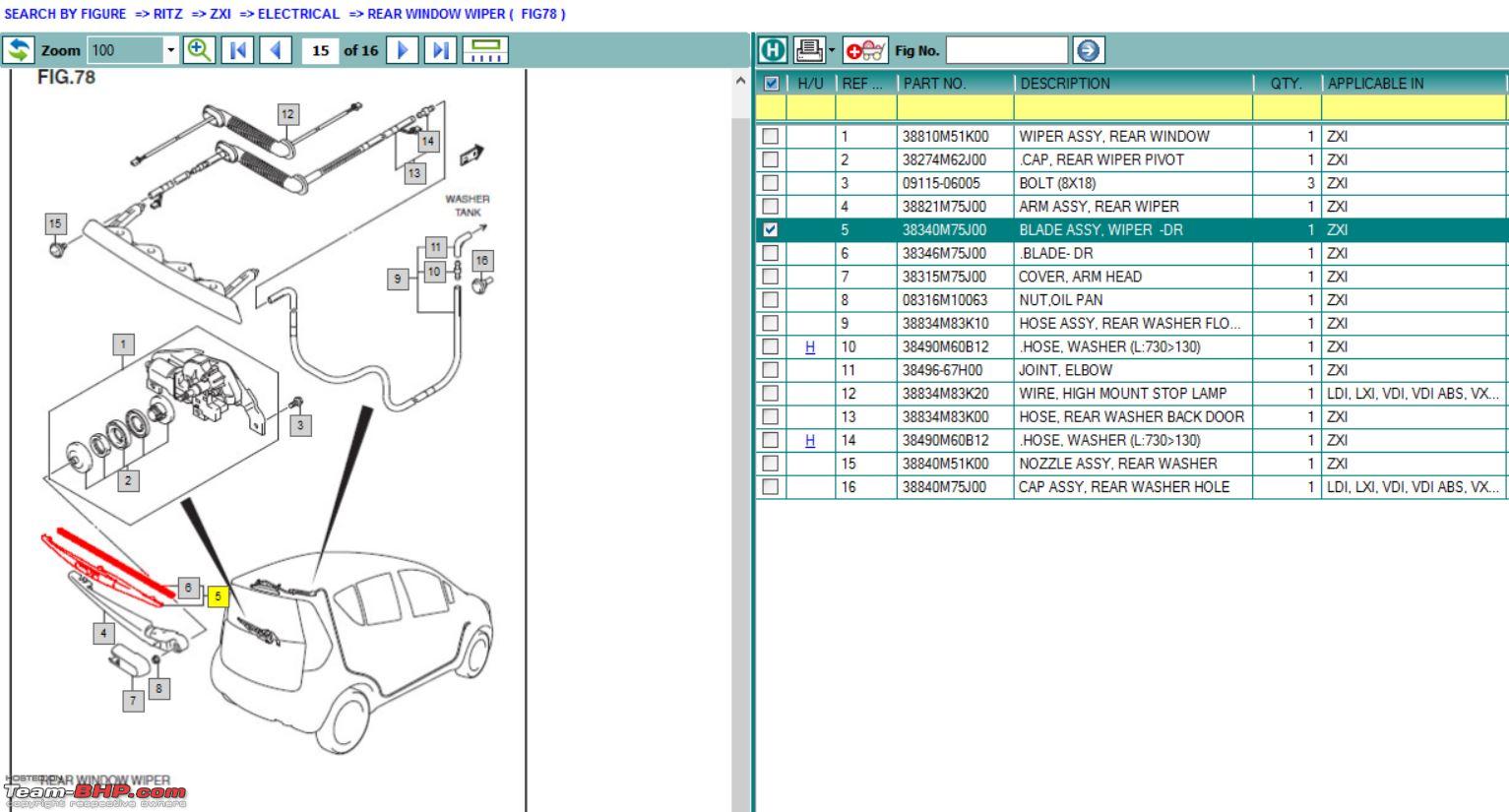This screenshot has width=1509, height=812.
Task: Click part callout 5 highlighted in yellow
Action: 218,595
